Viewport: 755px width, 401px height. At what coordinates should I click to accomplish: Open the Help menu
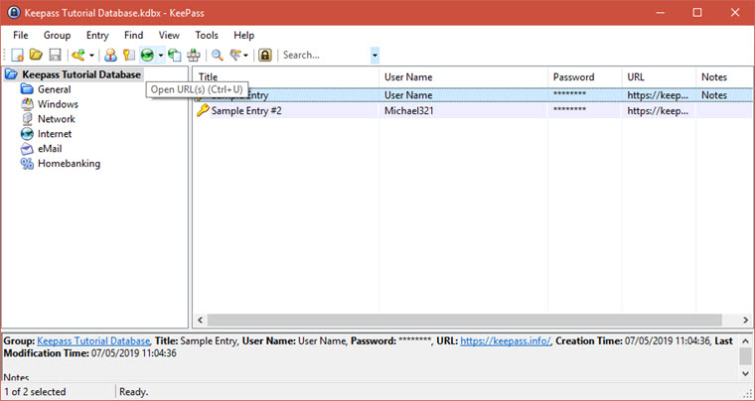coord(244,35)
